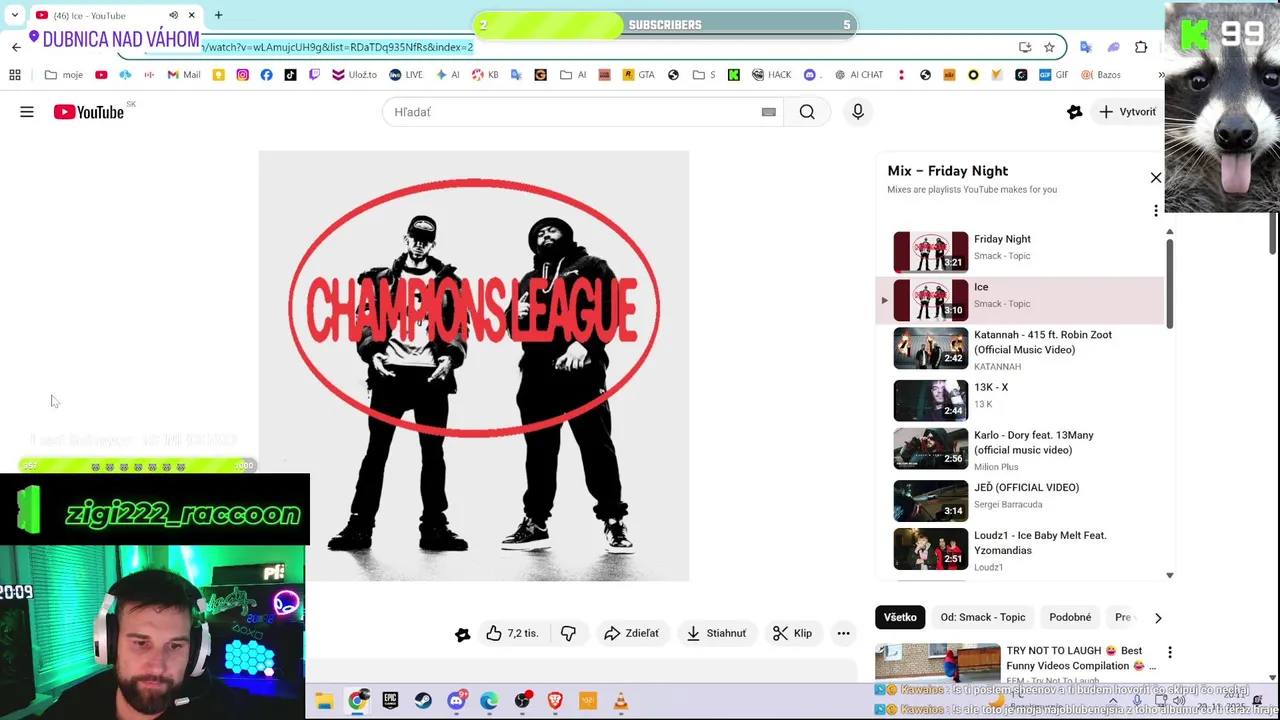Screen dimensions: 1280x720
Task: Close the Mix – Friday Night playlist panel
Action: pyautogui.click(x=1156, y=178)
